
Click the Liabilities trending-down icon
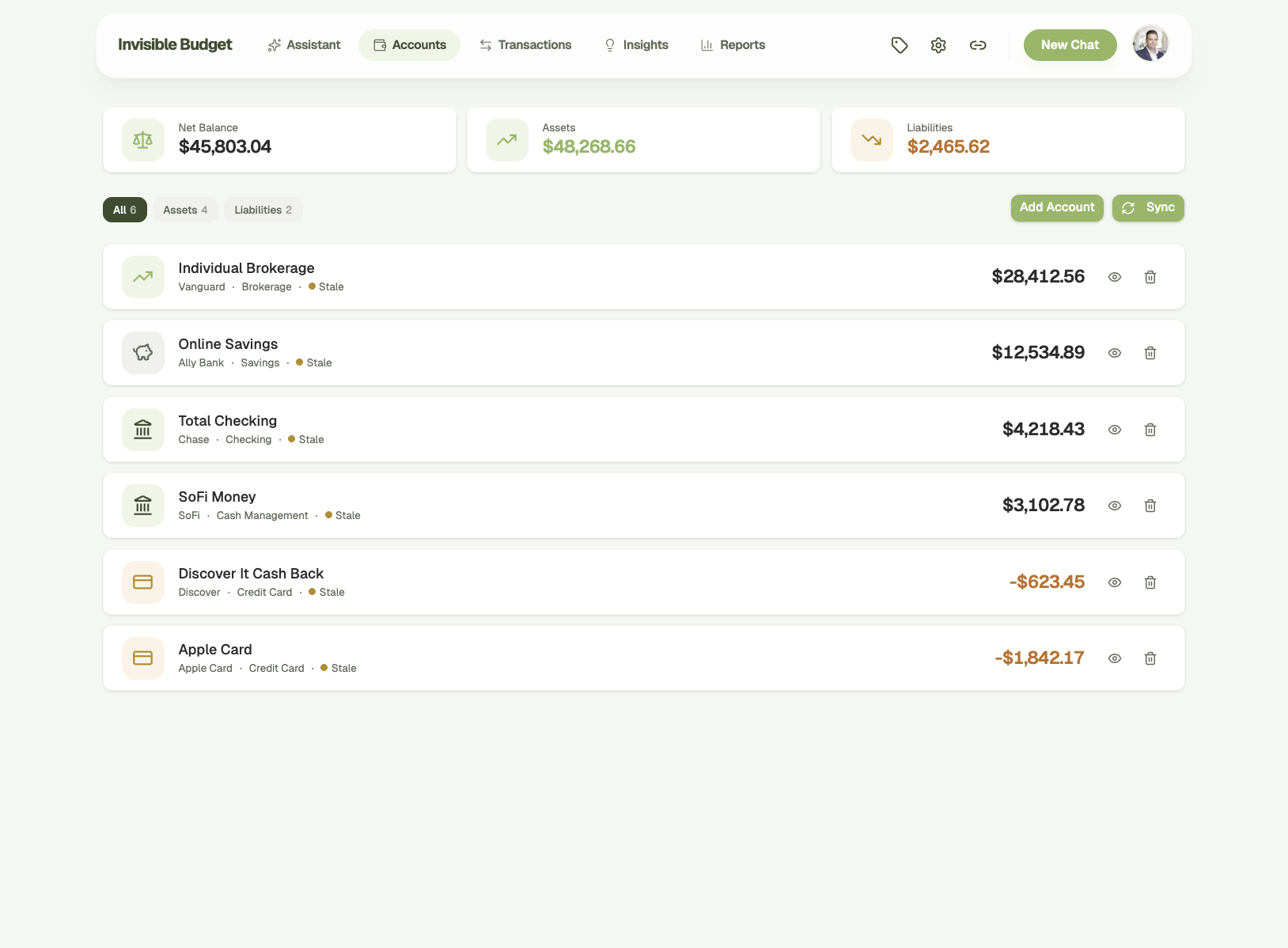pos(871,139)
